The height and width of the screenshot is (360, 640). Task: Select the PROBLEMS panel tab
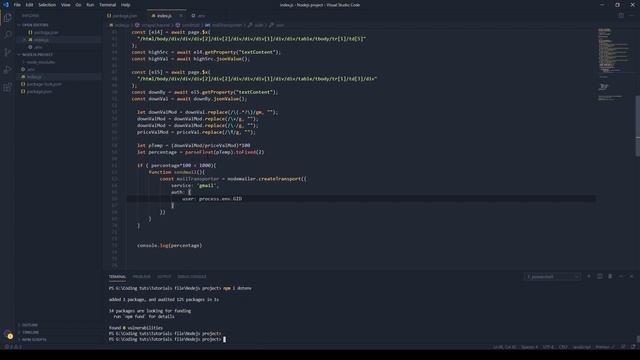tap(141, 277)
